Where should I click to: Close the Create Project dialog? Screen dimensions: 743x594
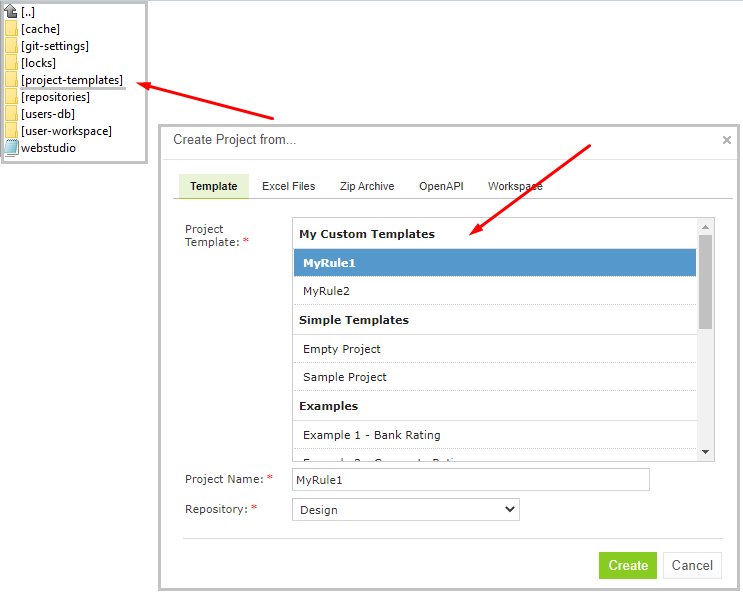pyautogui.click(x=727, y=140)
